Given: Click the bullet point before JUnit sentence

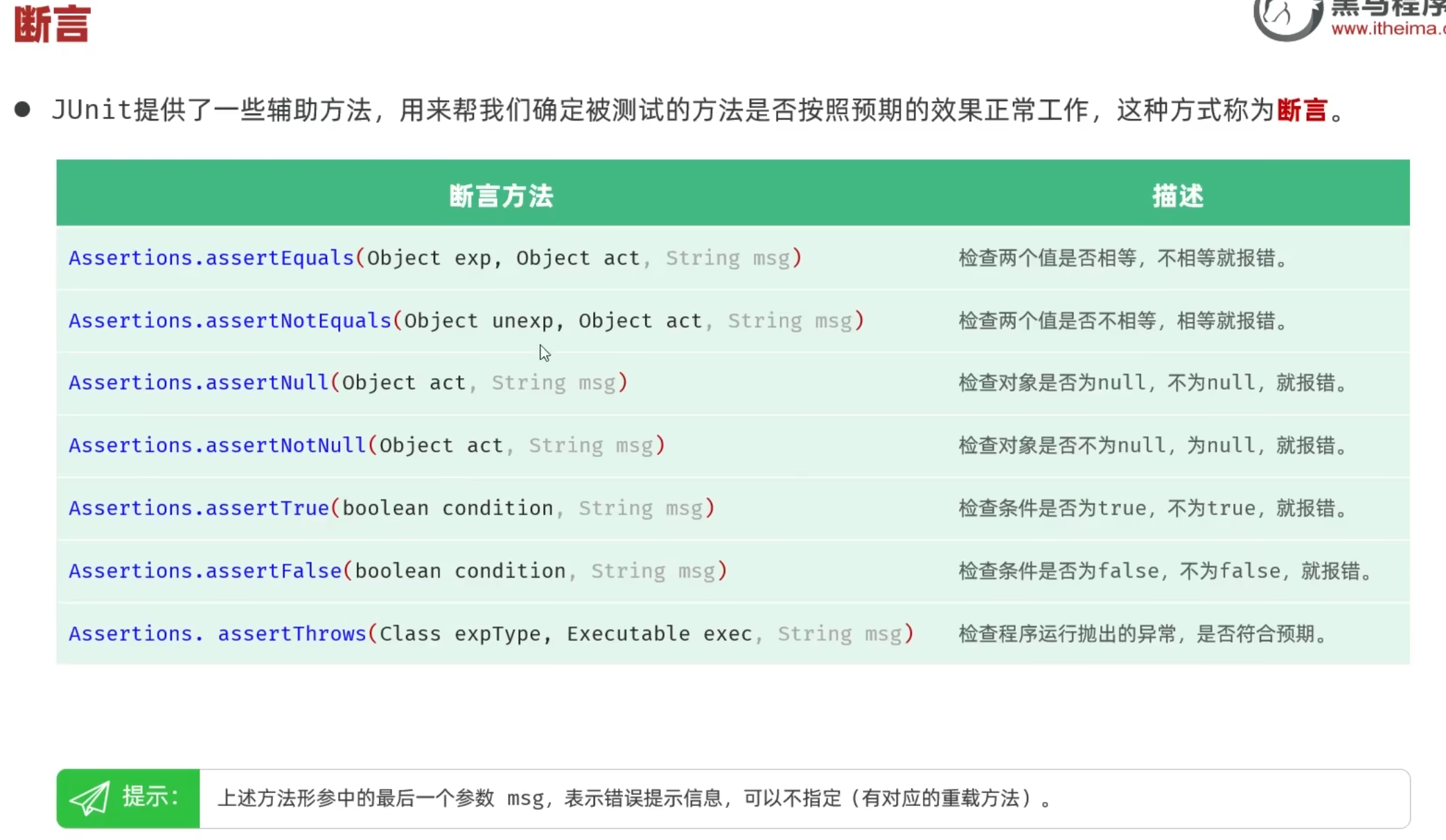Looking at the screenshot, I should point(22,109).
